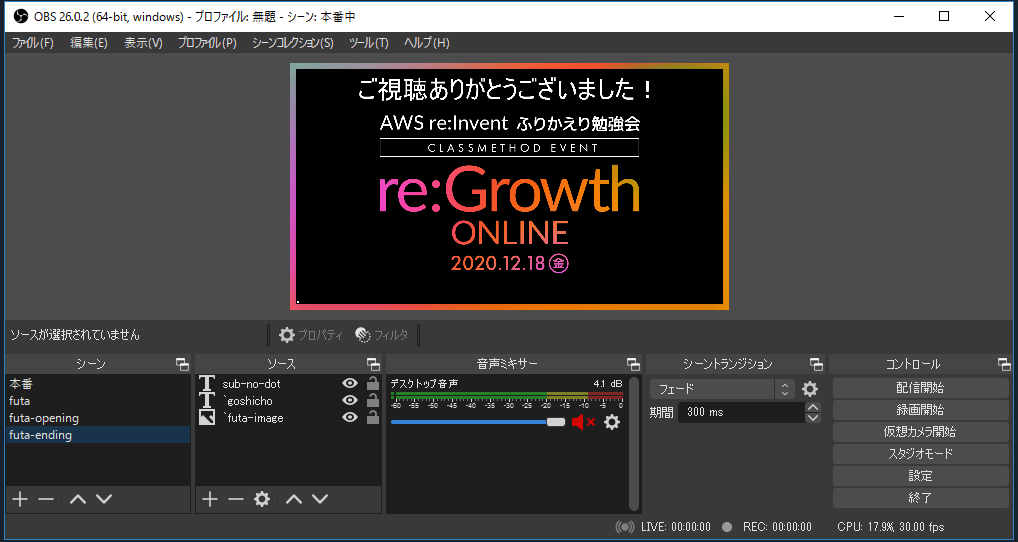Click 仮想カメラ開始 button
The image size is (1018, 542).
coord(920,432)
